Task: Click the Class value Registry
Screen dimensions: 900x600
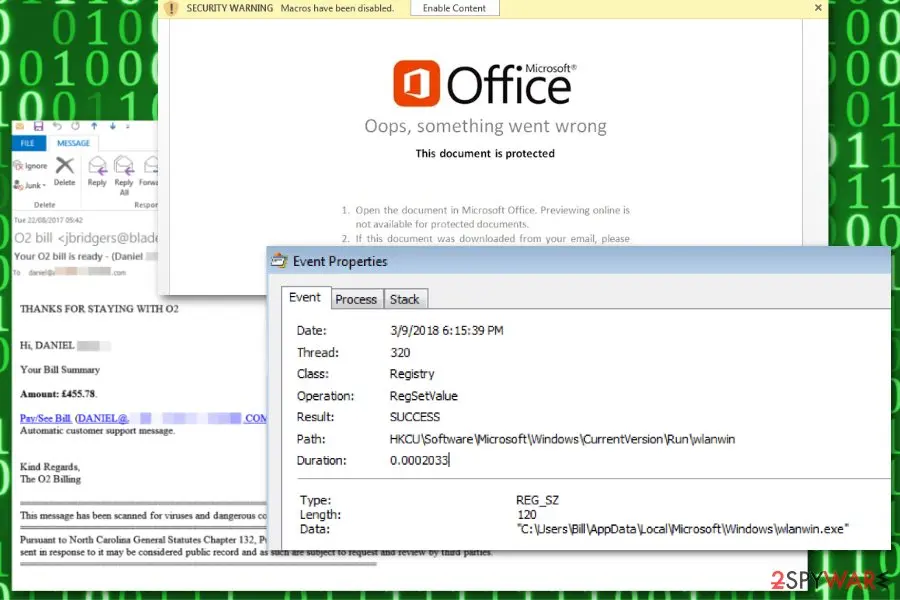Action: click(x=412, y=374)
